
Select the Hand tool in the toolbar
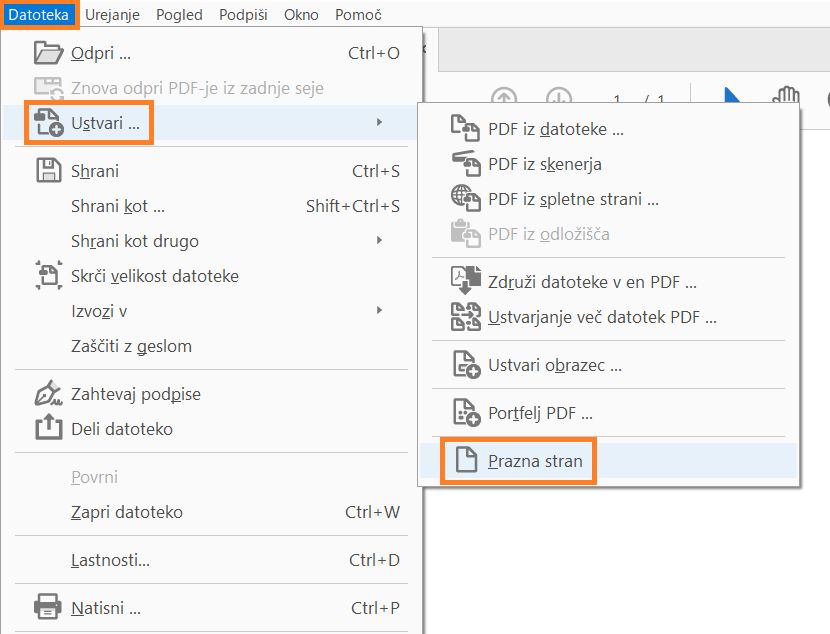786,96
